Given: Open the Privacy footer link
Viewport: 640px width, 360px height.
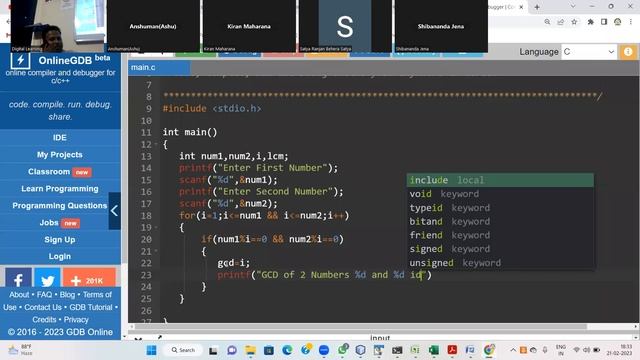Looking at the screenshot, I should pos(76,320).
